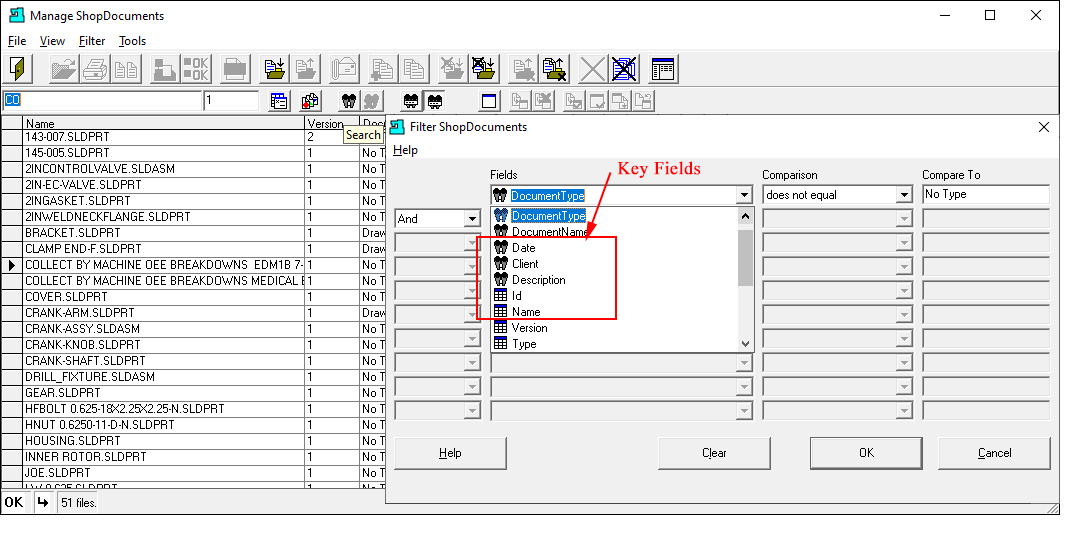Viewport: 1073px width, 542px height.
Task: Open the first Fields combo box arrow
Action: click(745, 195)
